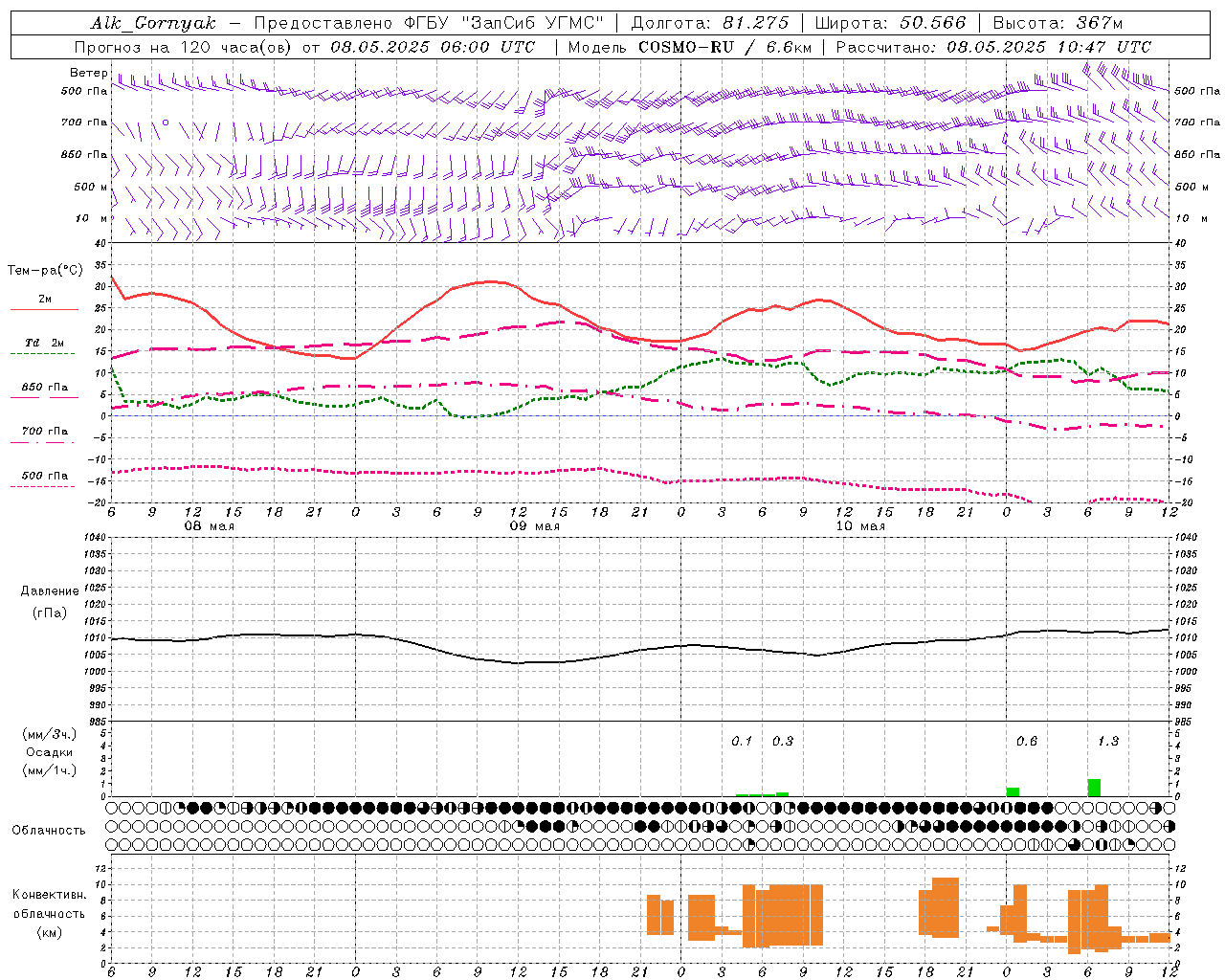Click precipitation amount 1.3

pos(1108,741)
